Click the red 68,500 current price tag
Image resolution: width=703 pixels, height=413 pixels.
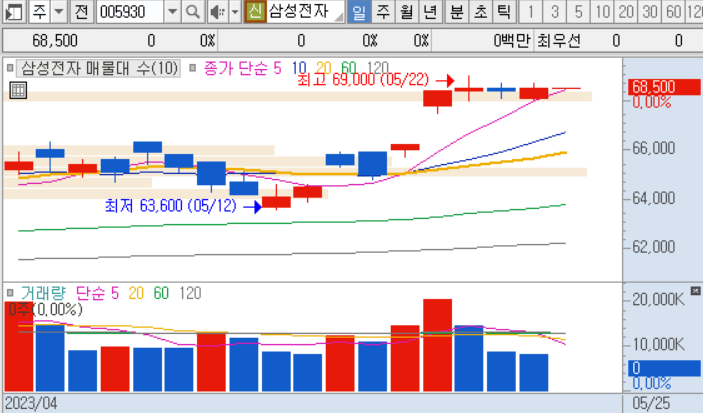pos(664,87)
